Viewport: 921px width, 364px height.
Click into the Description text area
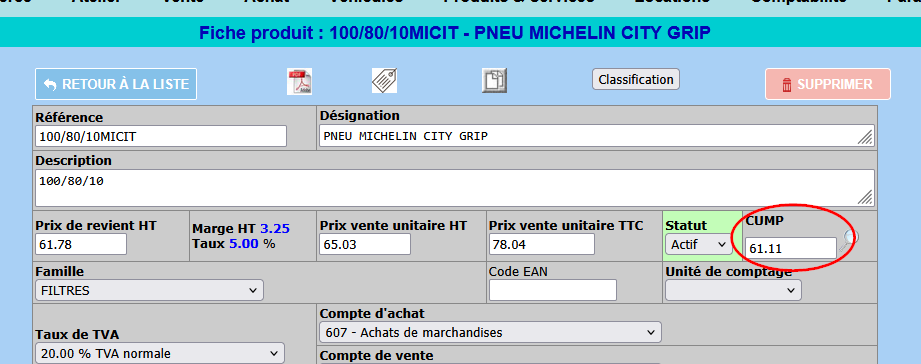click(x=455, y=188)
